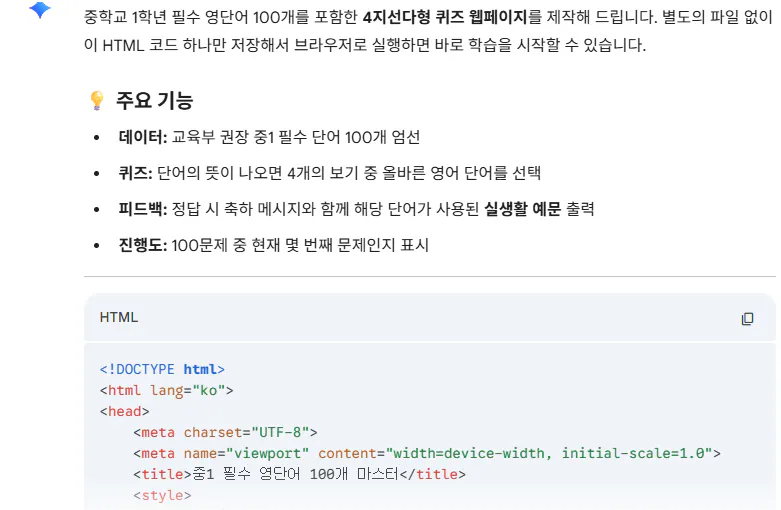
Task: Select the 진행도: bullet label
Action: (142, 245)
